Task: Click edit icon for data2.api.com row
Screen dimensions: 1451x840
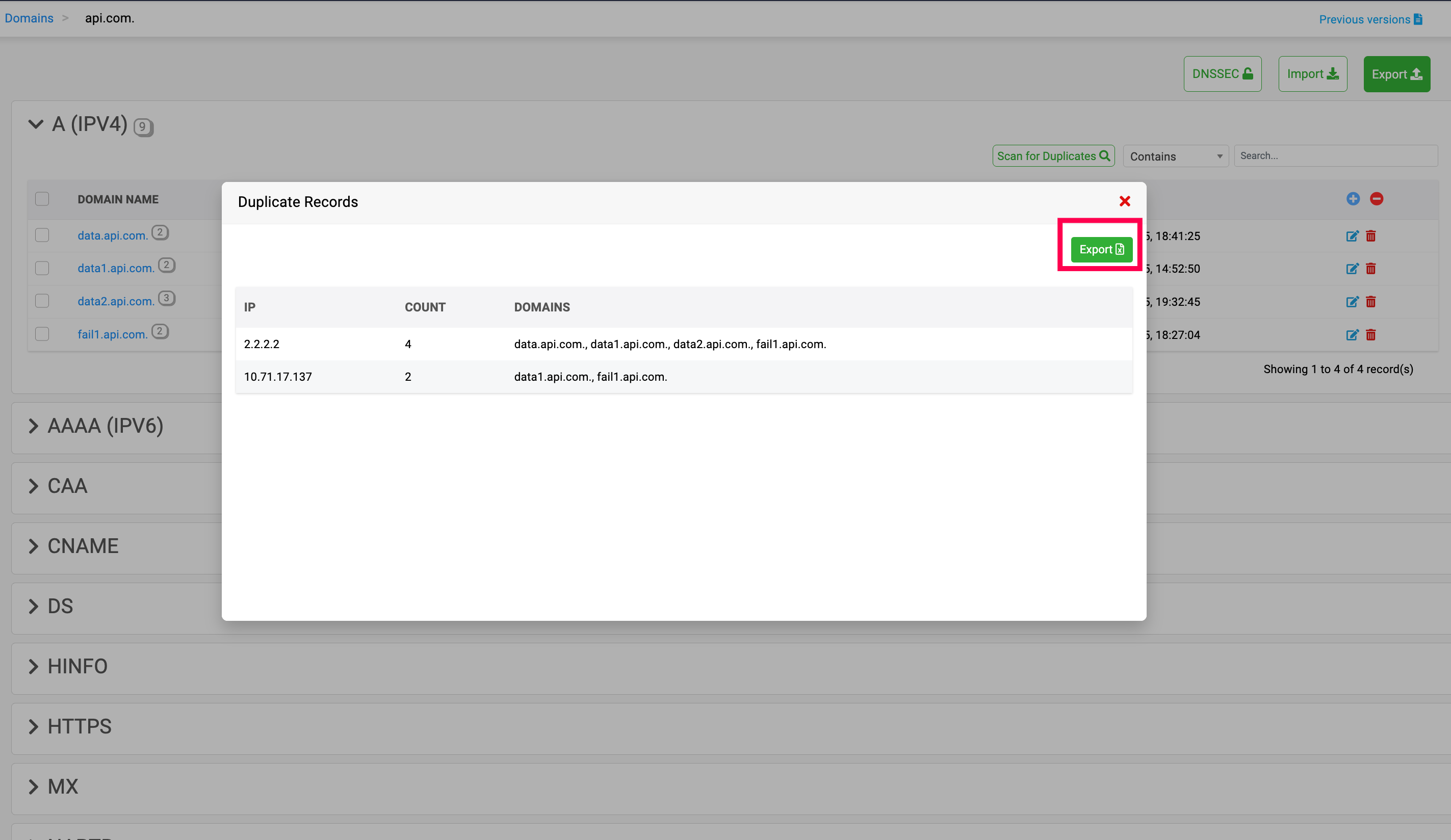Action: tap(1352, 302)
